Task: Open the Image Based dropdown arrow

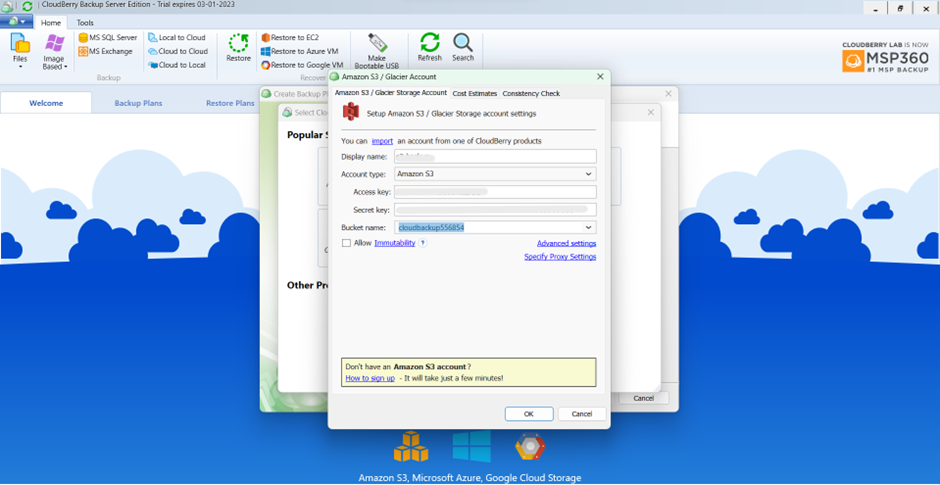Action: tap(65, 67)
